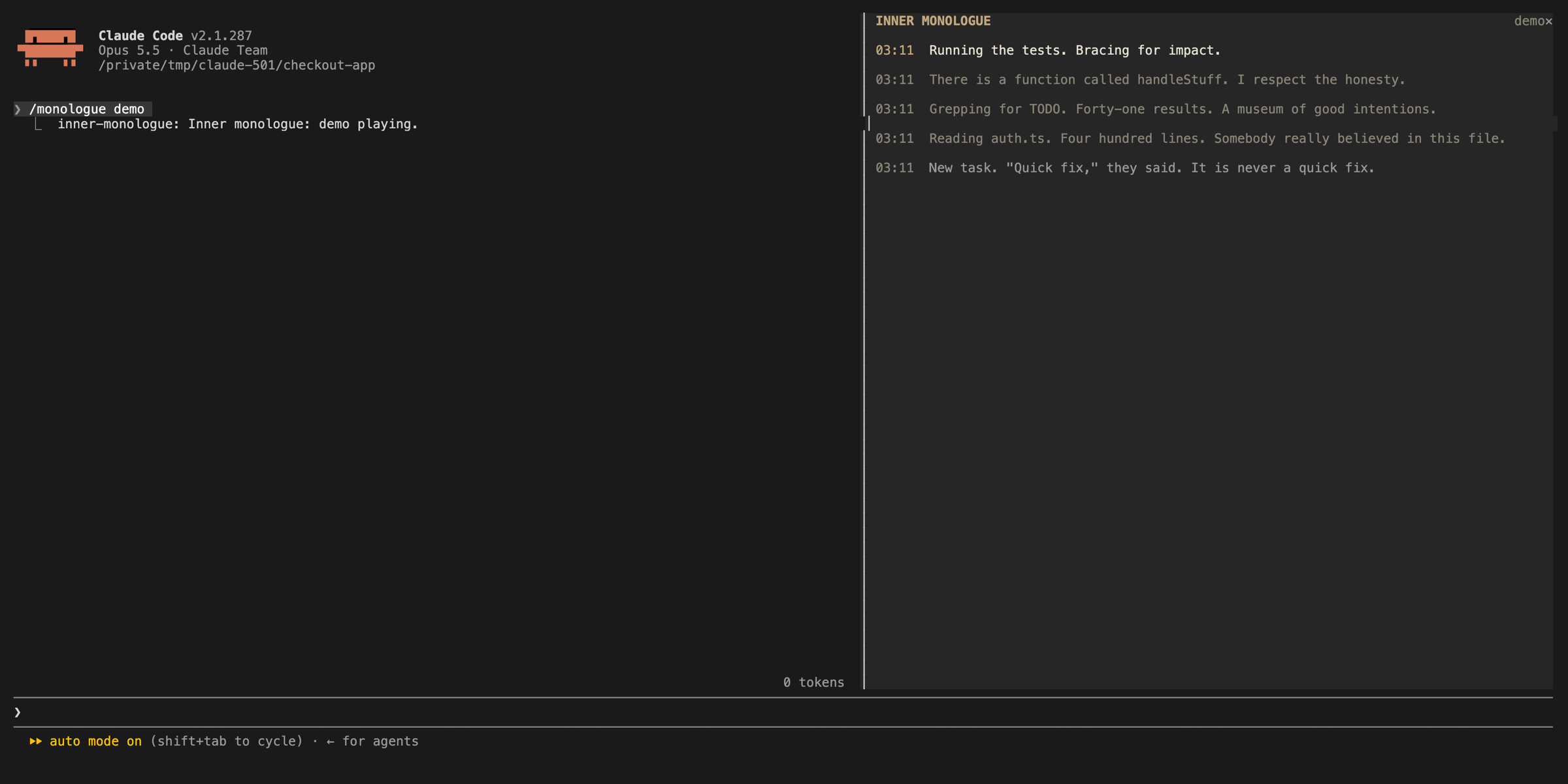Toggle the 'auto mode on' indicator
This screenshot has width=1568, height=784.
pyautogui.click(x=95, y=741)
